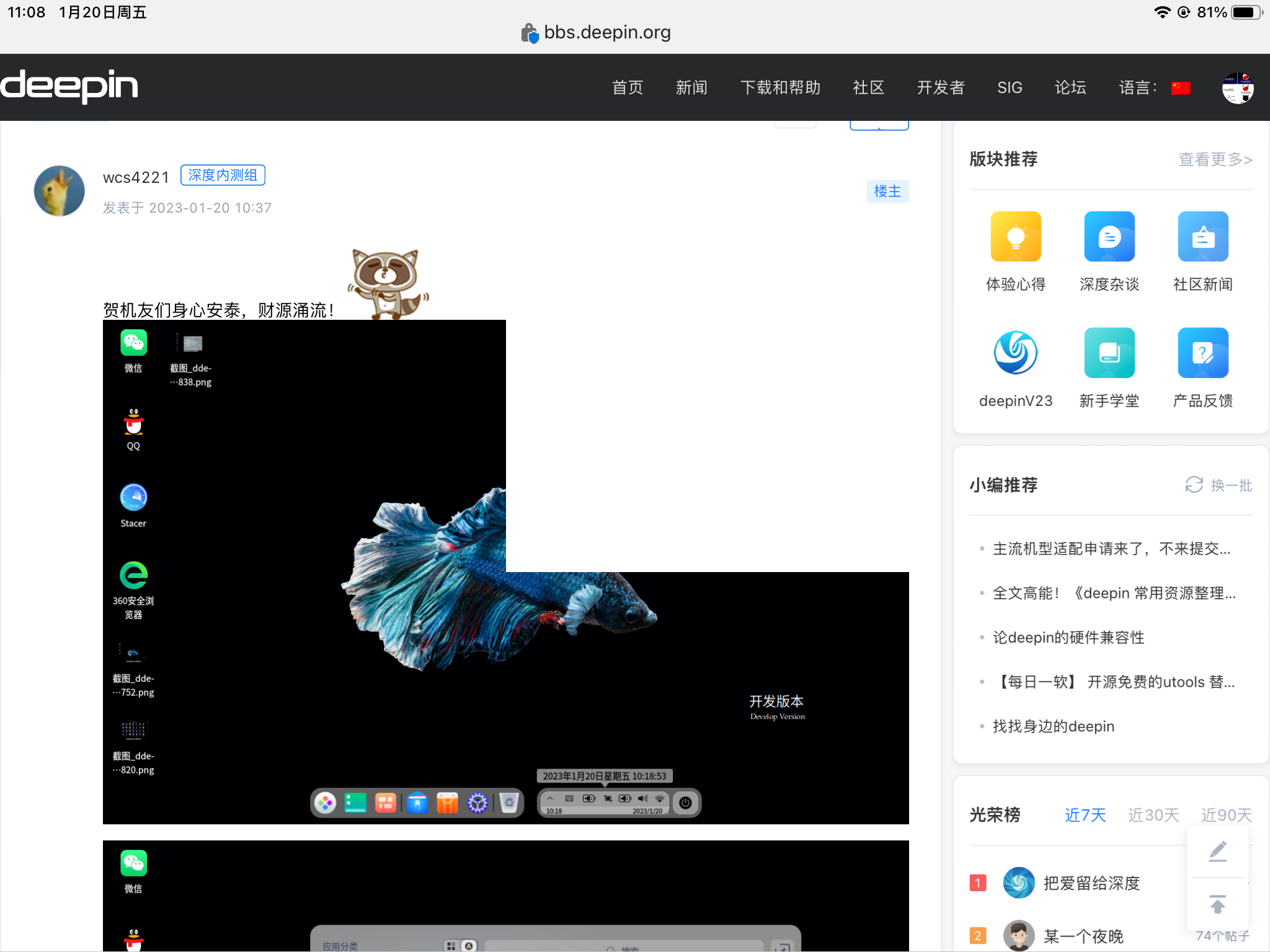Screen dimensions: 1270x952
Task: Open the 新手学堂 board icon
Action: 1109,352
